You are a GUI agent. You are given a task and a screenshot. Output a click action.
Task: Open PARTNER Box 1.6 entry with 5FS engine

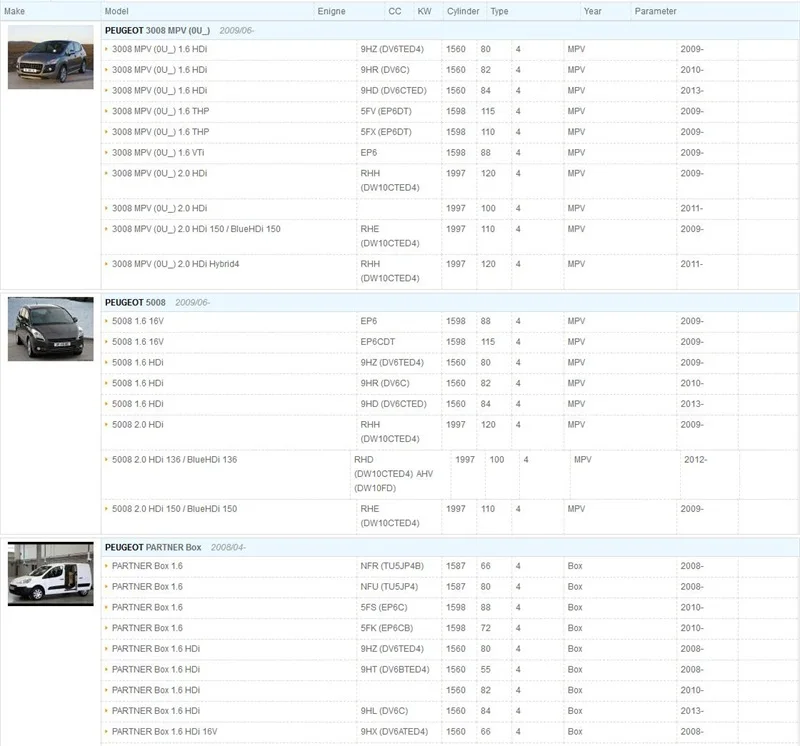[x=147, y=607]
